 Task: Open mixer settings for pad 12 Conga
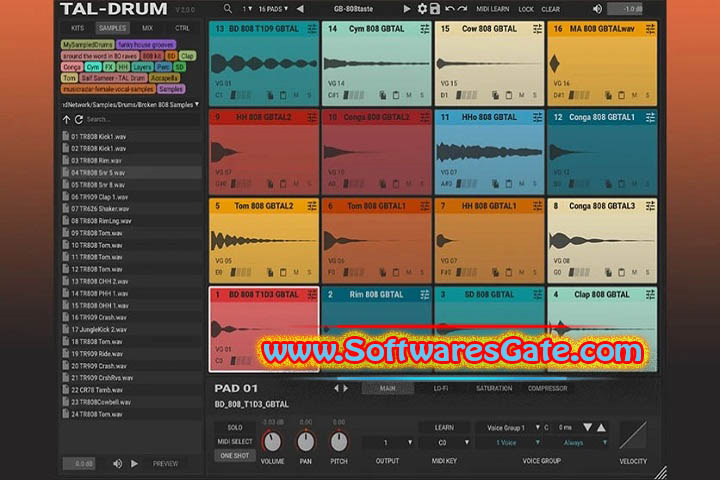(x=650, y=118)
